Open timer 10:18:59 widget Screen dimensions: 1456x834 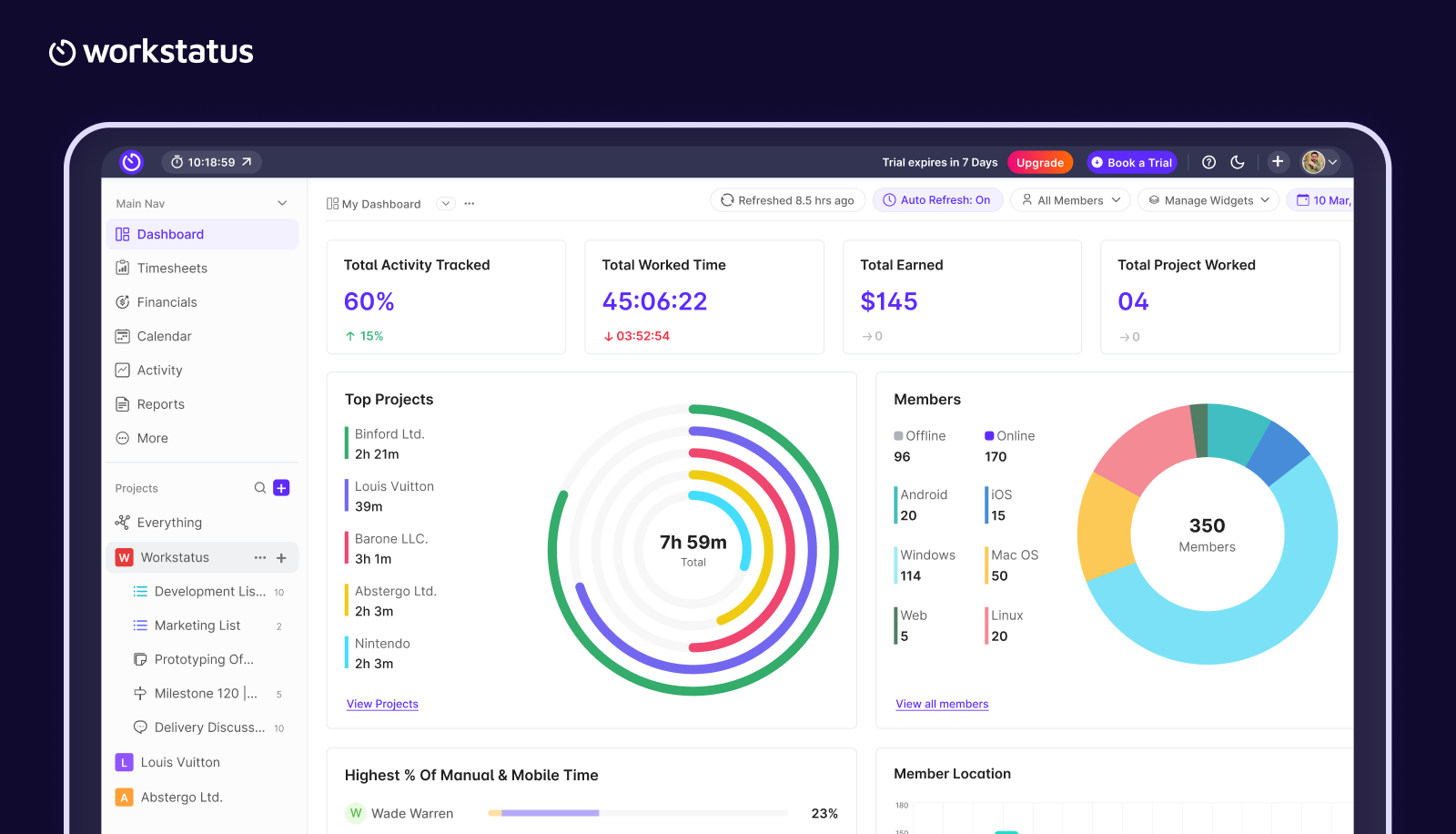pos(211,162)
